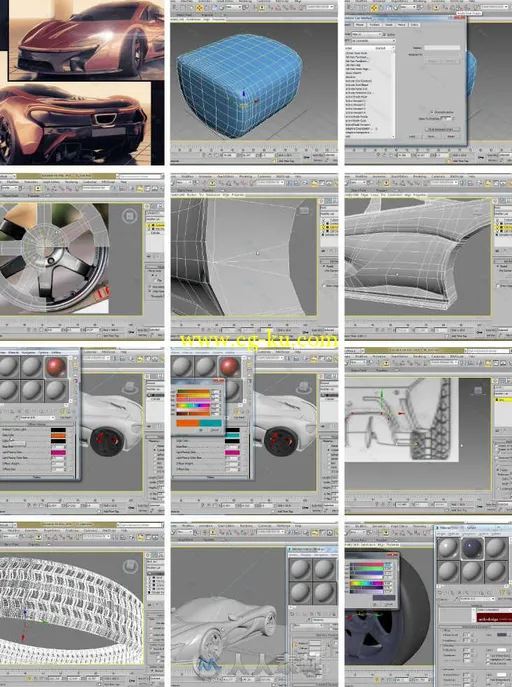Screen dimensions: 512x687
Task: Select red sphere slot in orange car paint editor
Action: pos(56,367)
